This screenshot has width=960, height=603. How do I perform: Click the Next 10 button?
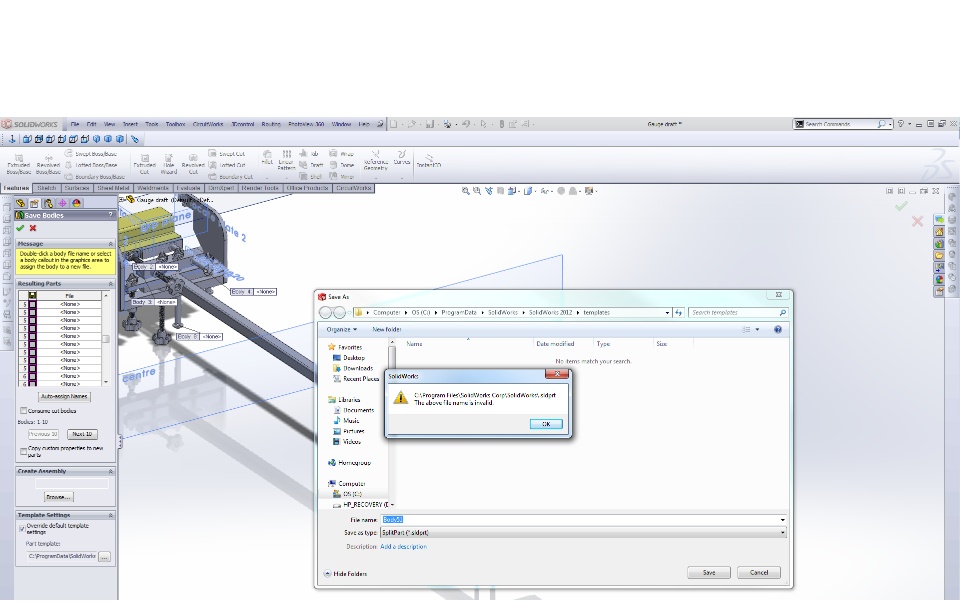pyautogui.click(x=82, y=434)
